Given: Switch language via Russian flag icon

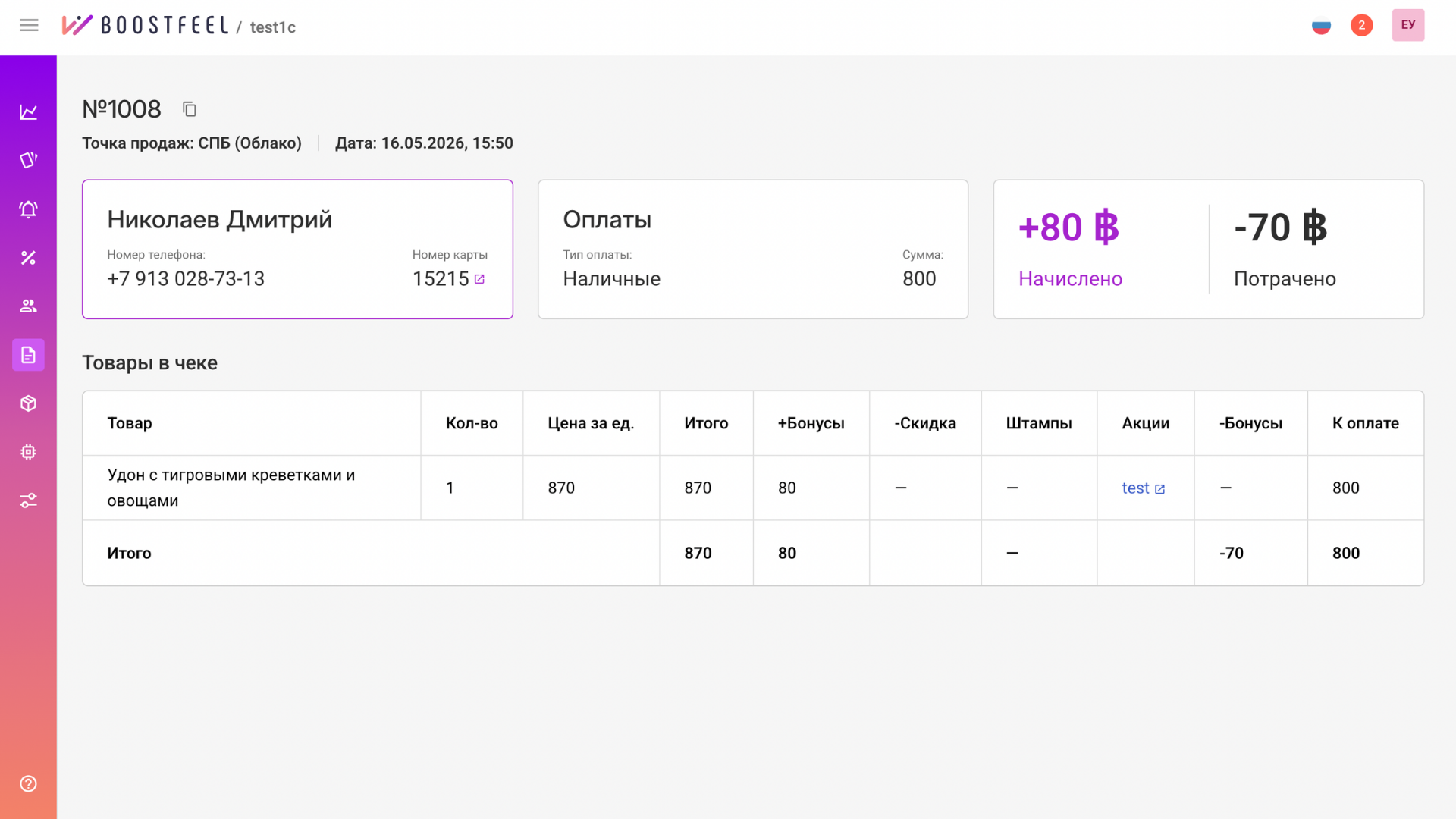Looking at the screenshot, I should coord(1321,26).
